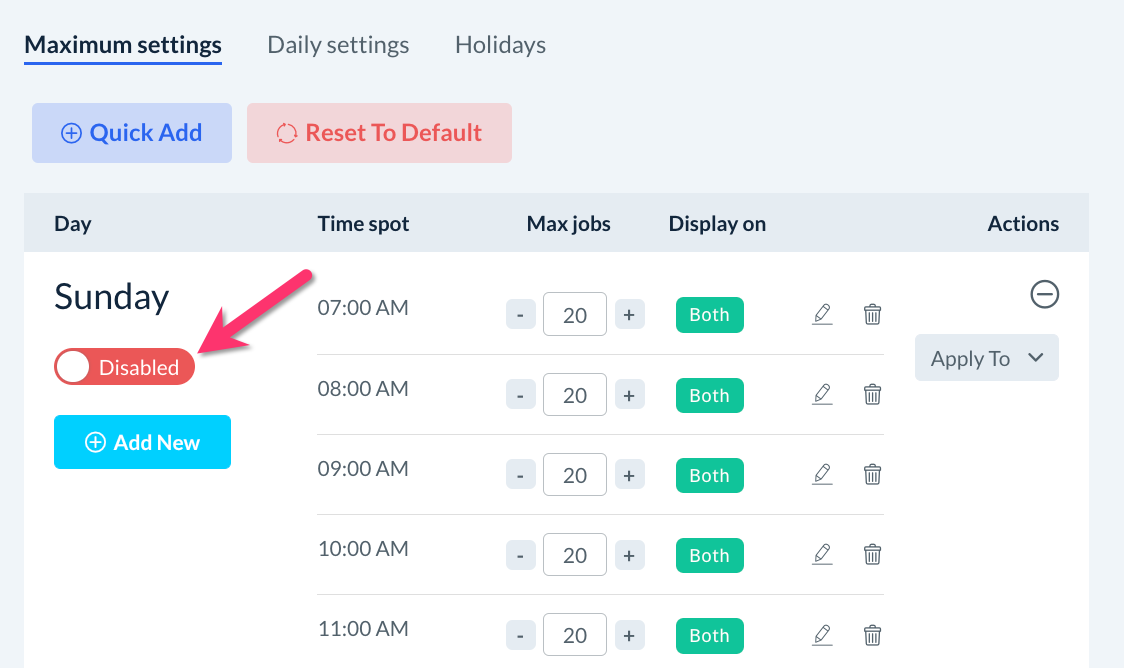1124x668 pixels.
Task: Delete the 07:00 AM time spot
Action: [872, 314]
